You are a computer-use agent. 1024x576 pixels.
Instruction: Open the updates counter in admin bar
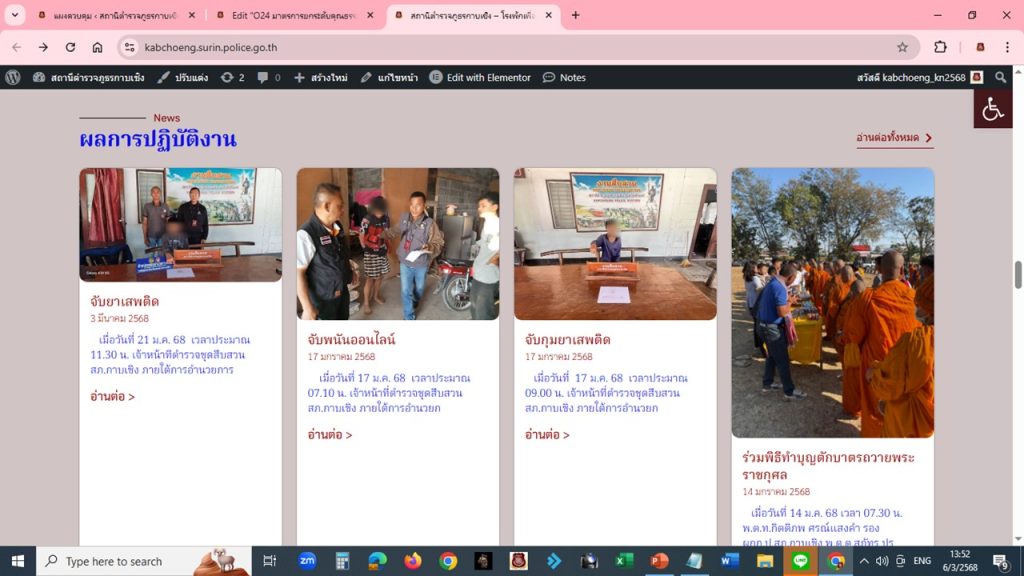click(232, 77)
